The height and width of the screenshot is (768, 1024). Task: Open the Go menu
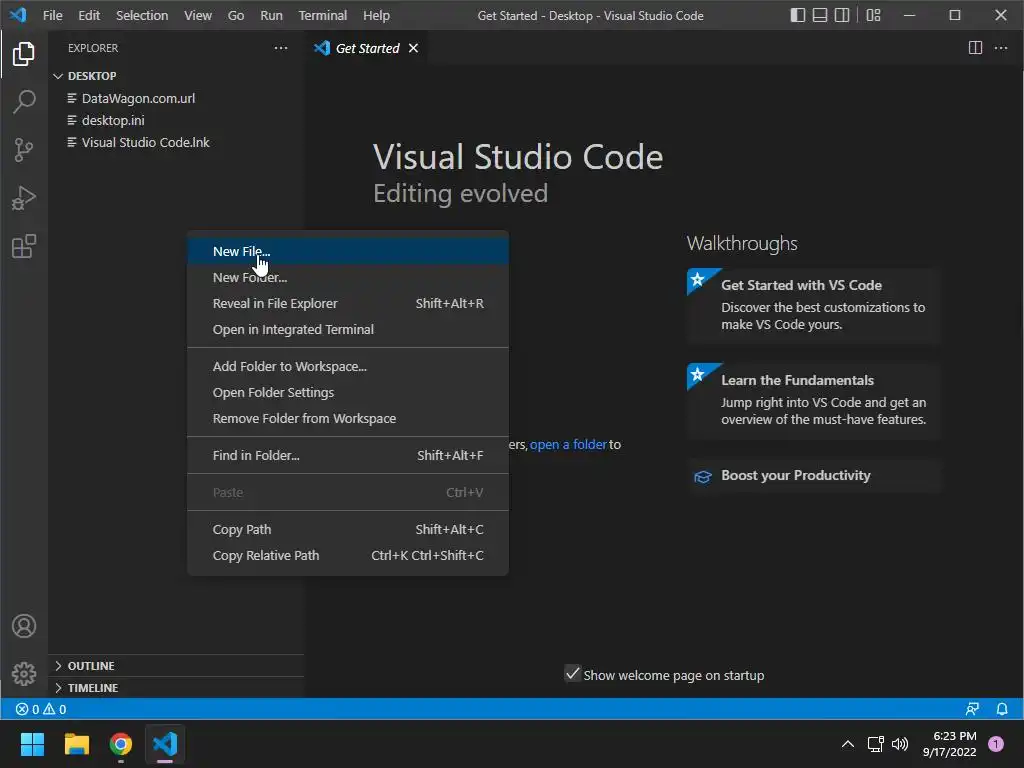click(236, 15)
